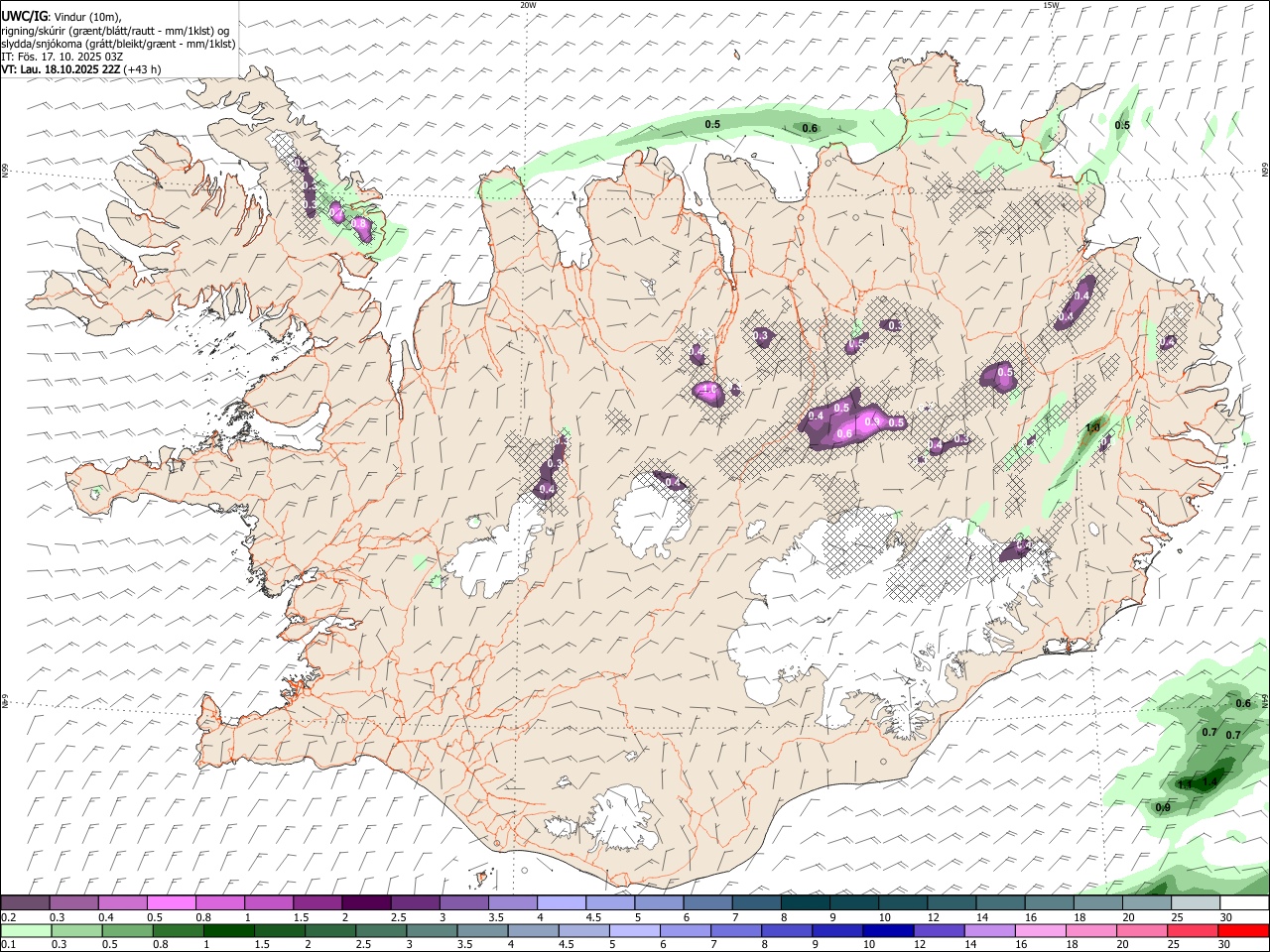Click the 0.6 value in the northern green band
The image size is (1270, 952).
(810, 128)
